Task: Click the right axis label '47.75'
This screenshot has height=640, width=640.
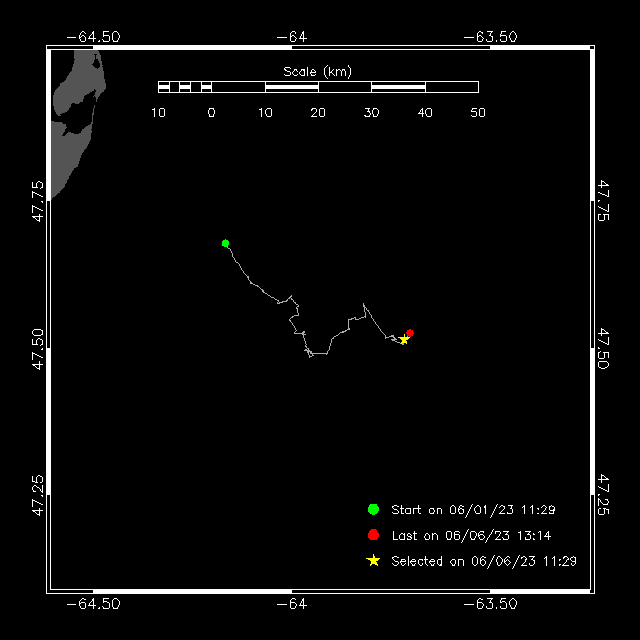Action: click(603, 200)
